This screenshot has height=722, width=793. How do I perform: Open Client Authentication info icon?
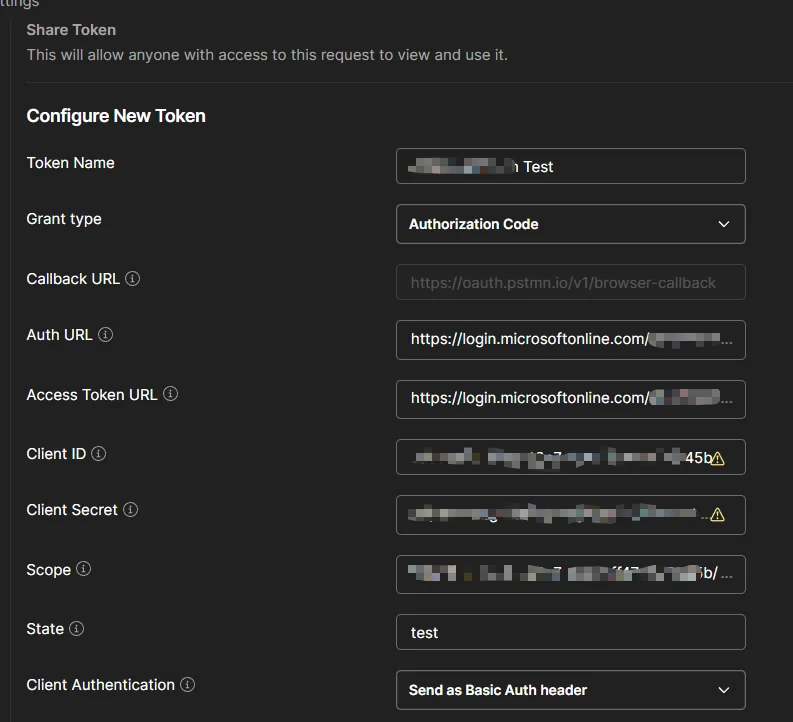pyautogui.click(x=188, y=685)
